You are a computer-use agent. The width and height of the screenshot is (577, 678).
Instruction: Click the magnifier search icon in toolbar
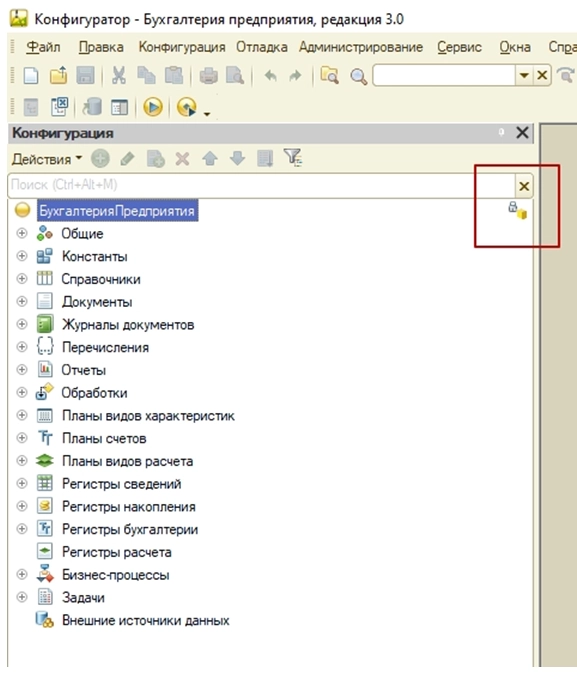click(x=358, y=77)
